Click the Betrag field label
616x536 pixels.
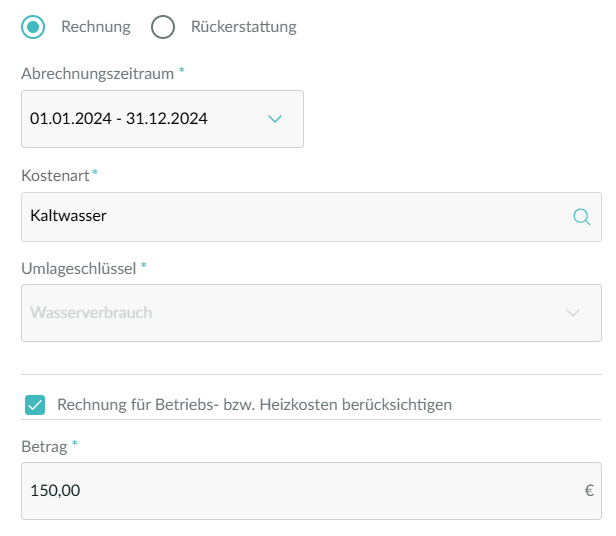[x=44, y=447]
